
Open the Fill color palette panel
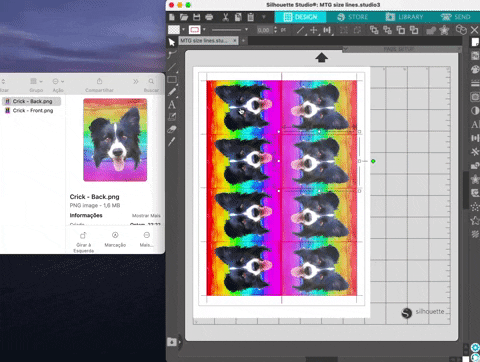point(475,69)
